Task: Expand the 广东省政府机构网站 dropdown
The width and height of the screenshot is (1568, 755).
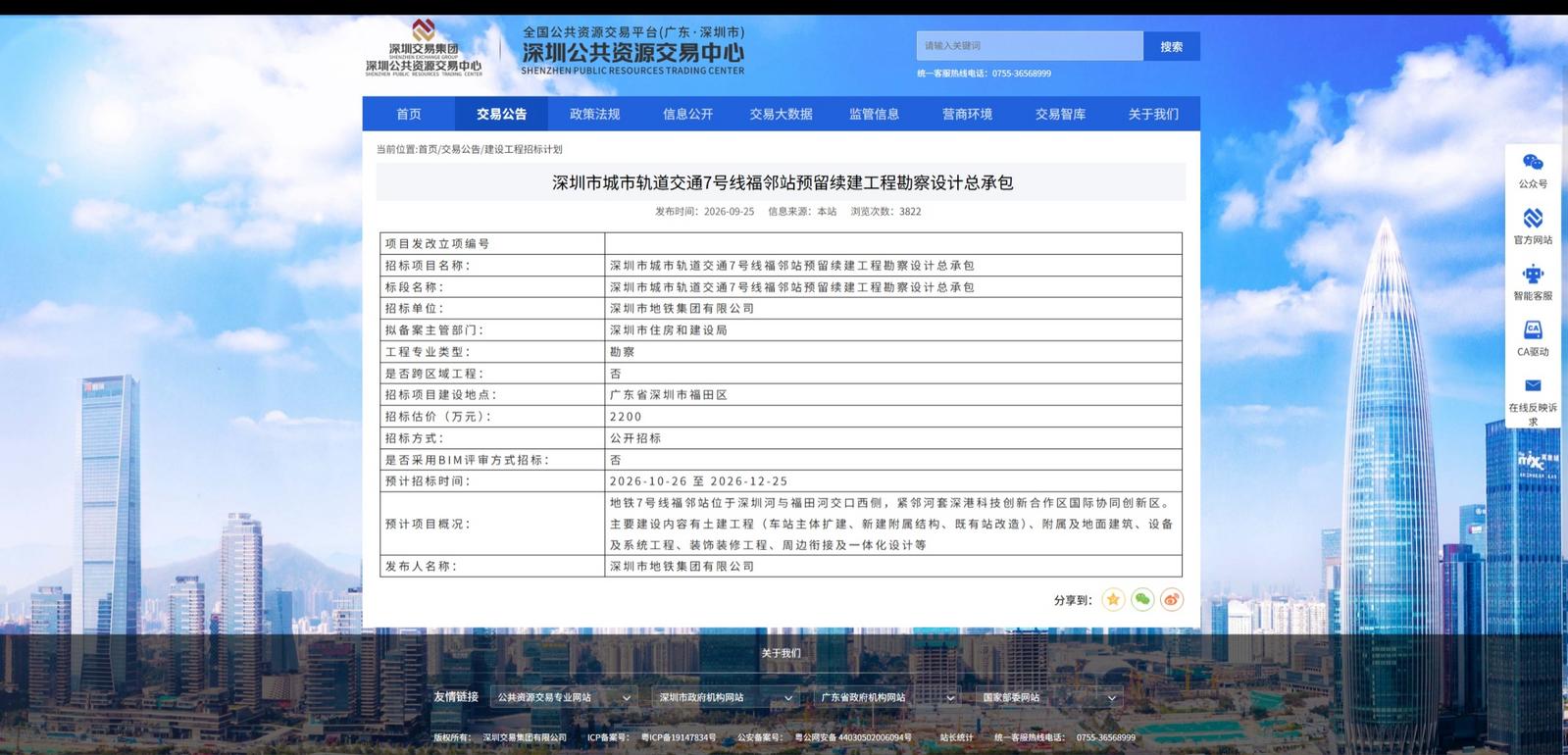Action: point(887,698)
